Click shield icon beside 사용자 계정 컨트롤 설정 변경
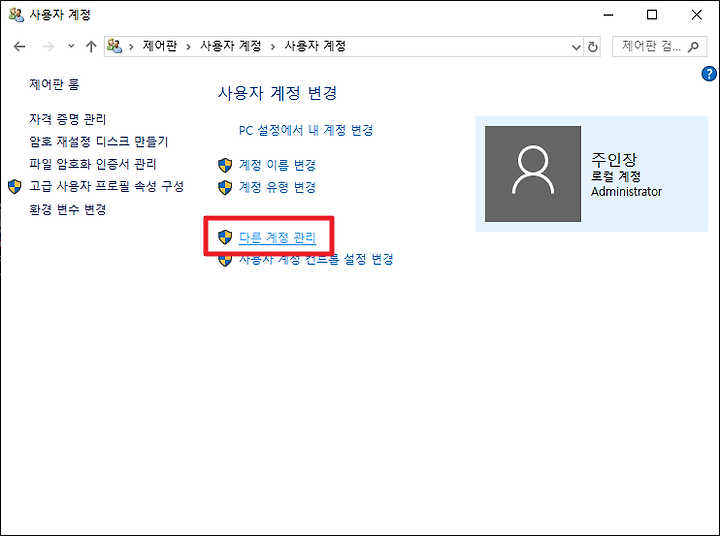The height and width of the screenshot is (536, 720). click(225, 260)
